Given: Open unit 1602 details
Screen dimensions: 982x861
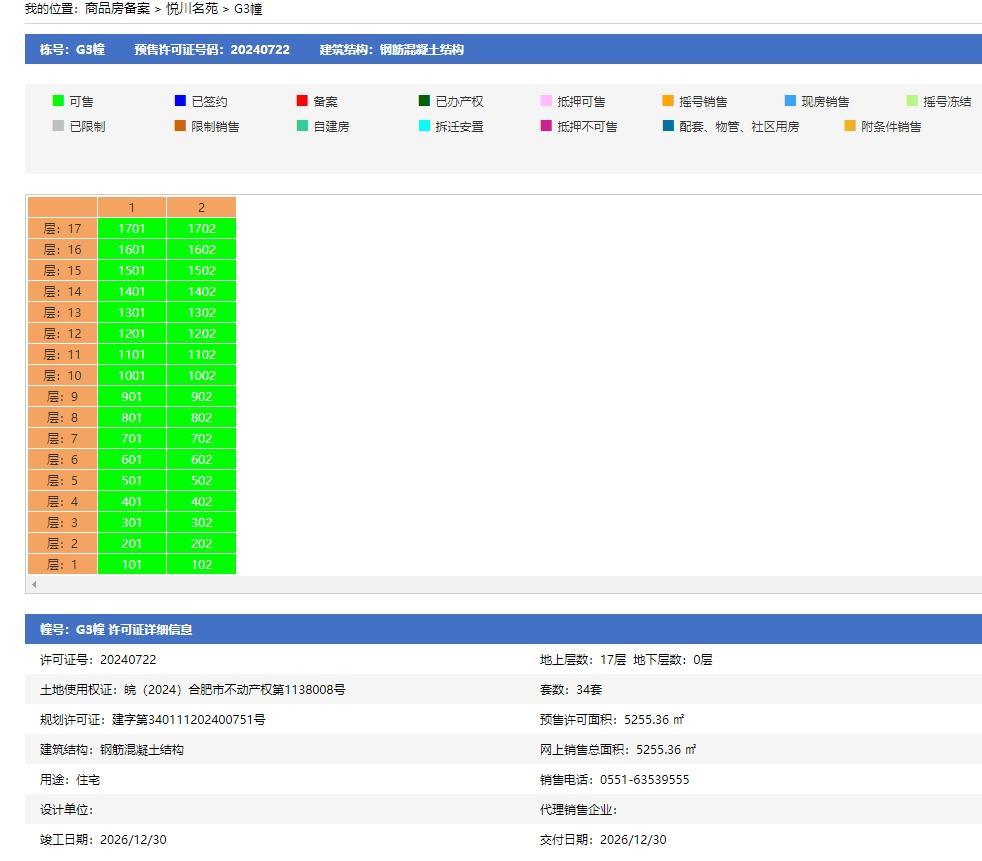Looking at the screenshot, I should [202, 249].
